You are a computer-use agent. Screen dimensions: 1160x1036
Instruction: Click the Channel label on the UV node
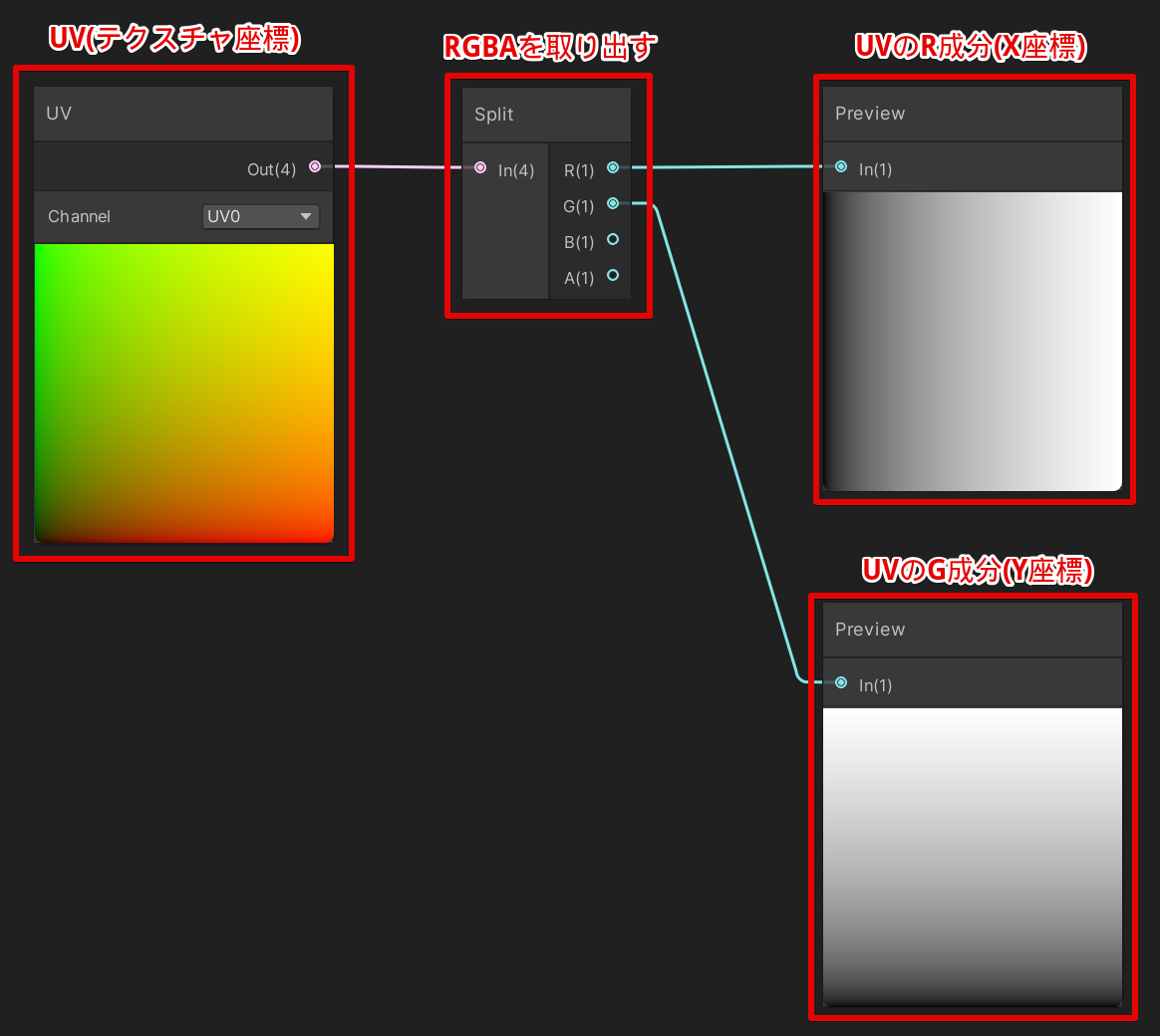(79, 216)
